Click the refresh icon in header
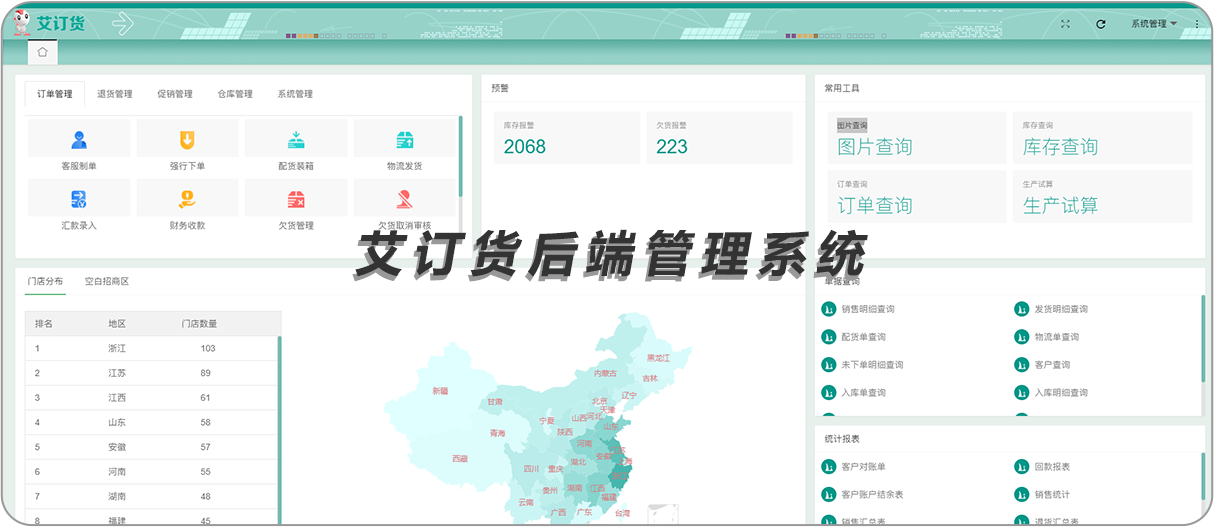The width and height of the screenshot is (1214, 528). click(x=1101, y=24)
